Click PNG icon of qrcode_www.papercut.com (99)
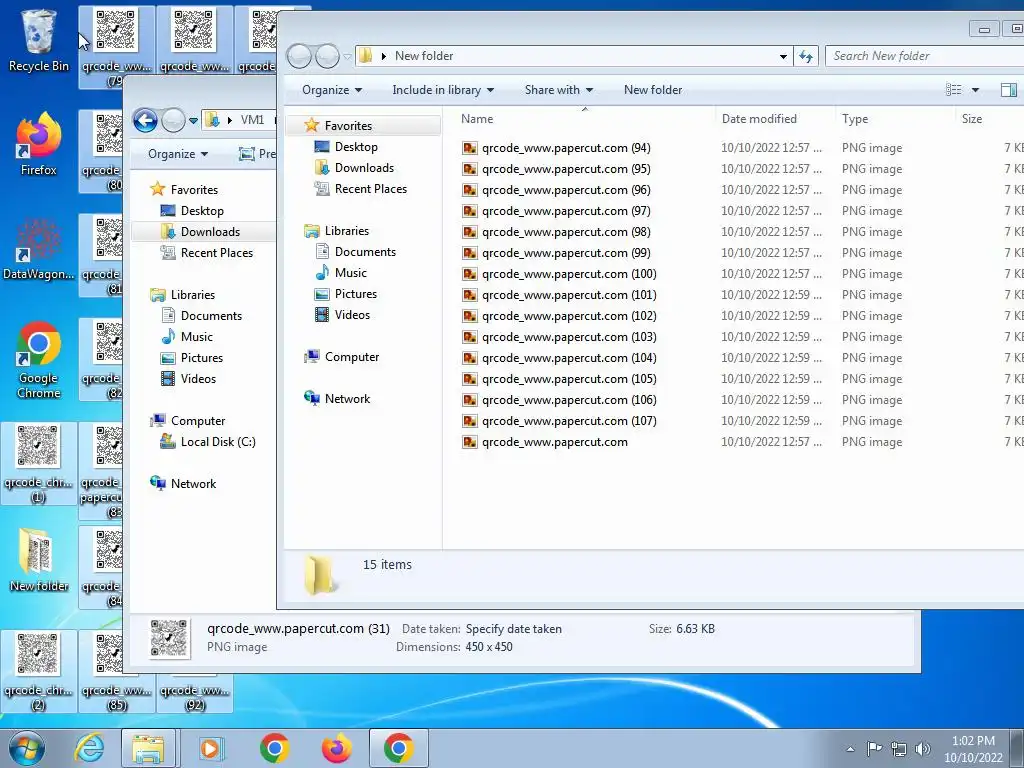 [x=470, y=253]
